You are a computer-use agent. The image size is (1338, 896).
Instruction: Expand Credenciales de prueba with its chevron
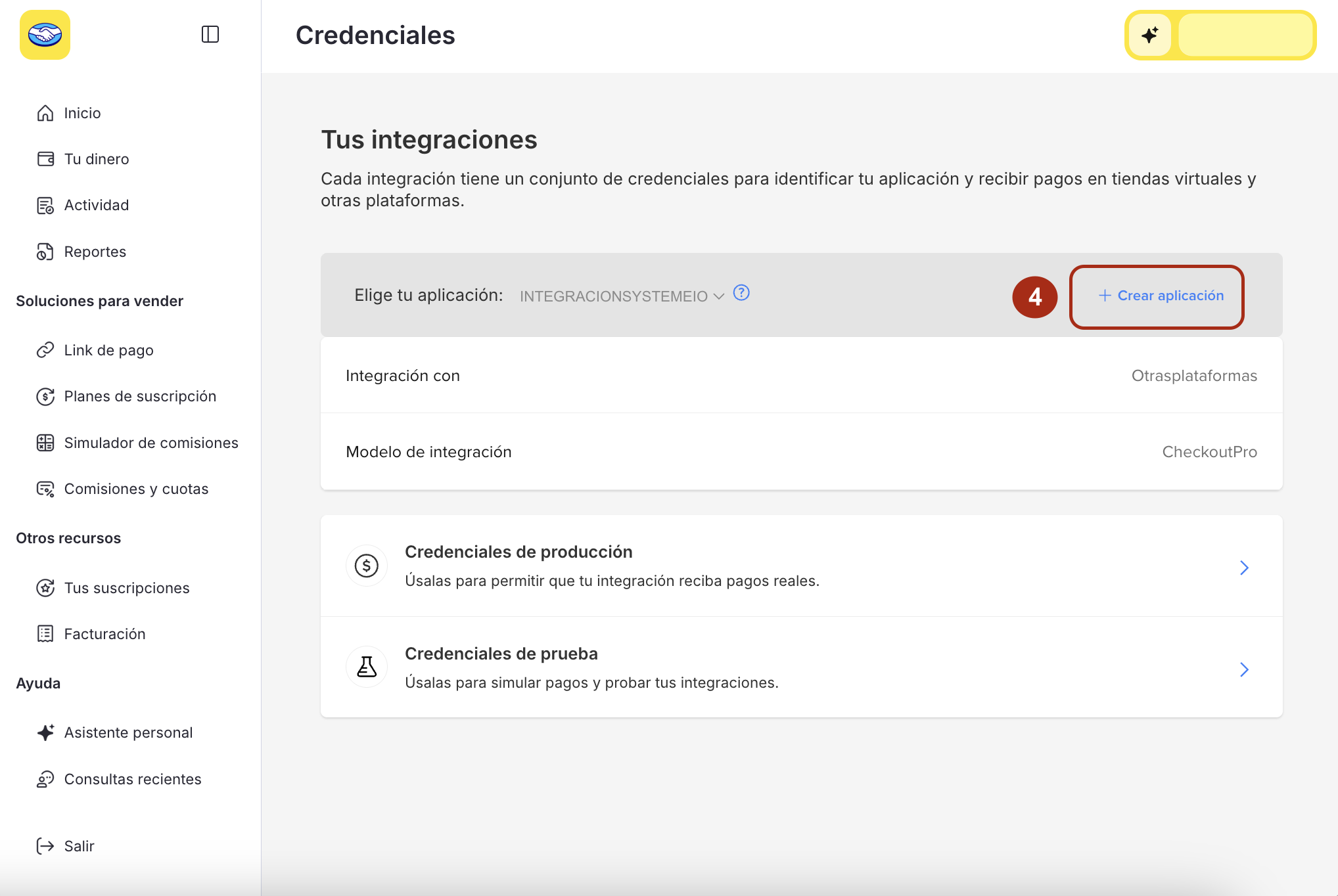[1244, 669]
